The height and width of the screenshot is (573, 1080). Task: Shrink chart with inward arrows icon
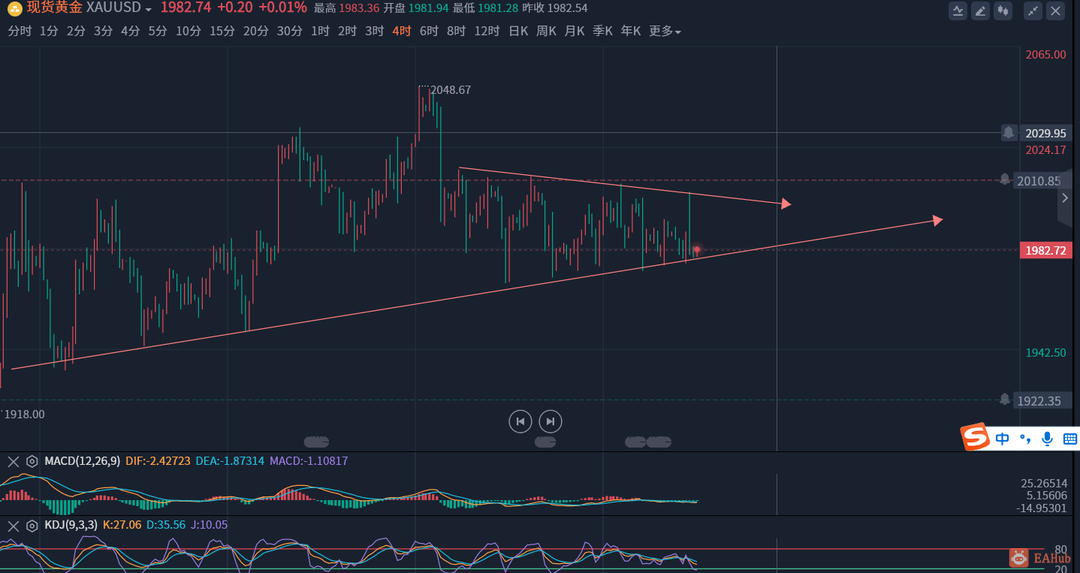click(x=1032, y=10)
